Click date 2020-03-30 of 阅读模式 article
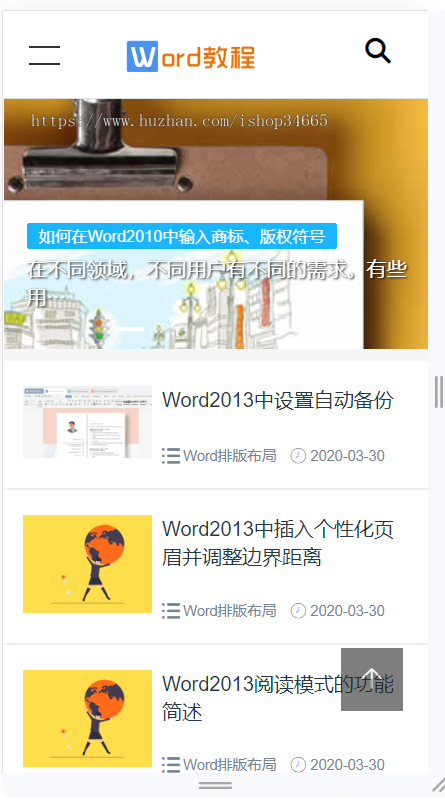445x801 pixels. tap(347, 765)
